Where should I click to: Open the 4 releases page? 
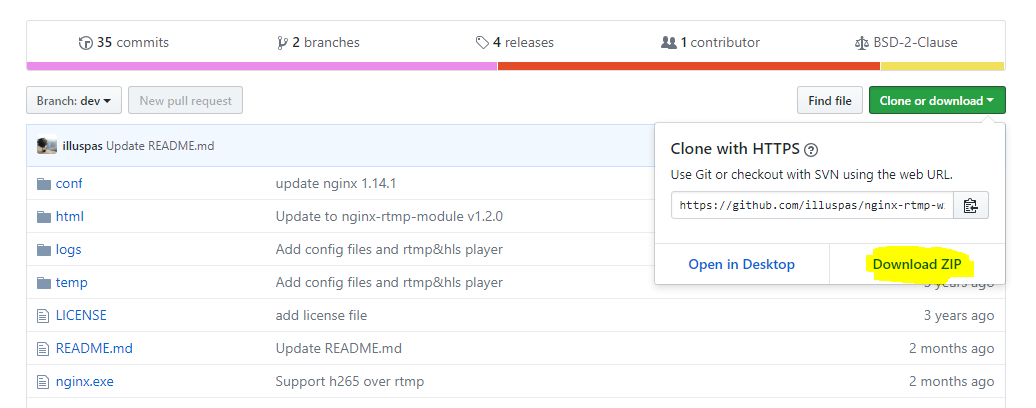pos(515,42)
